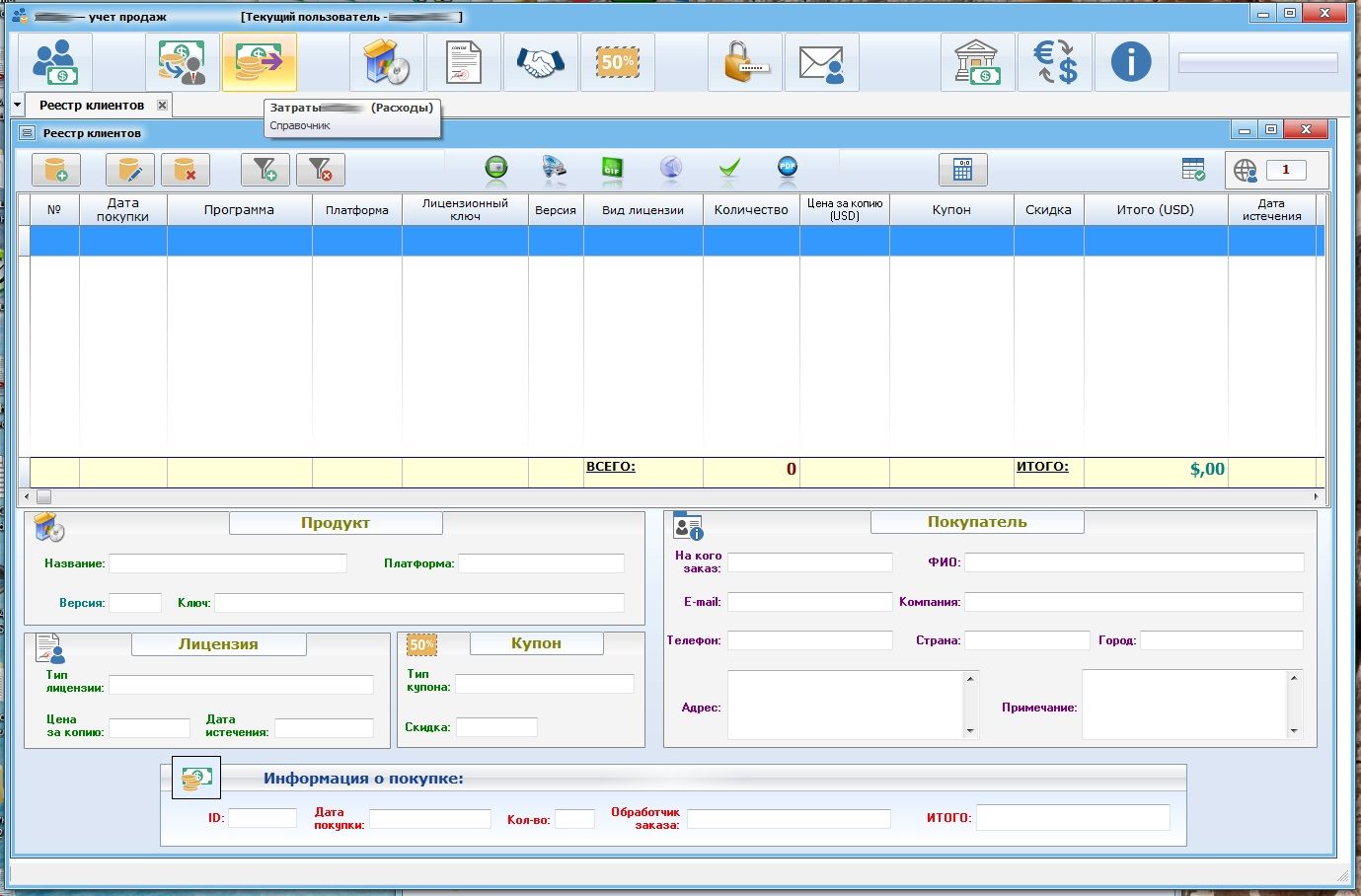The image size is (1361, 896).
Task: Click the Тип лицензии field
Action: tap(241, 685)
